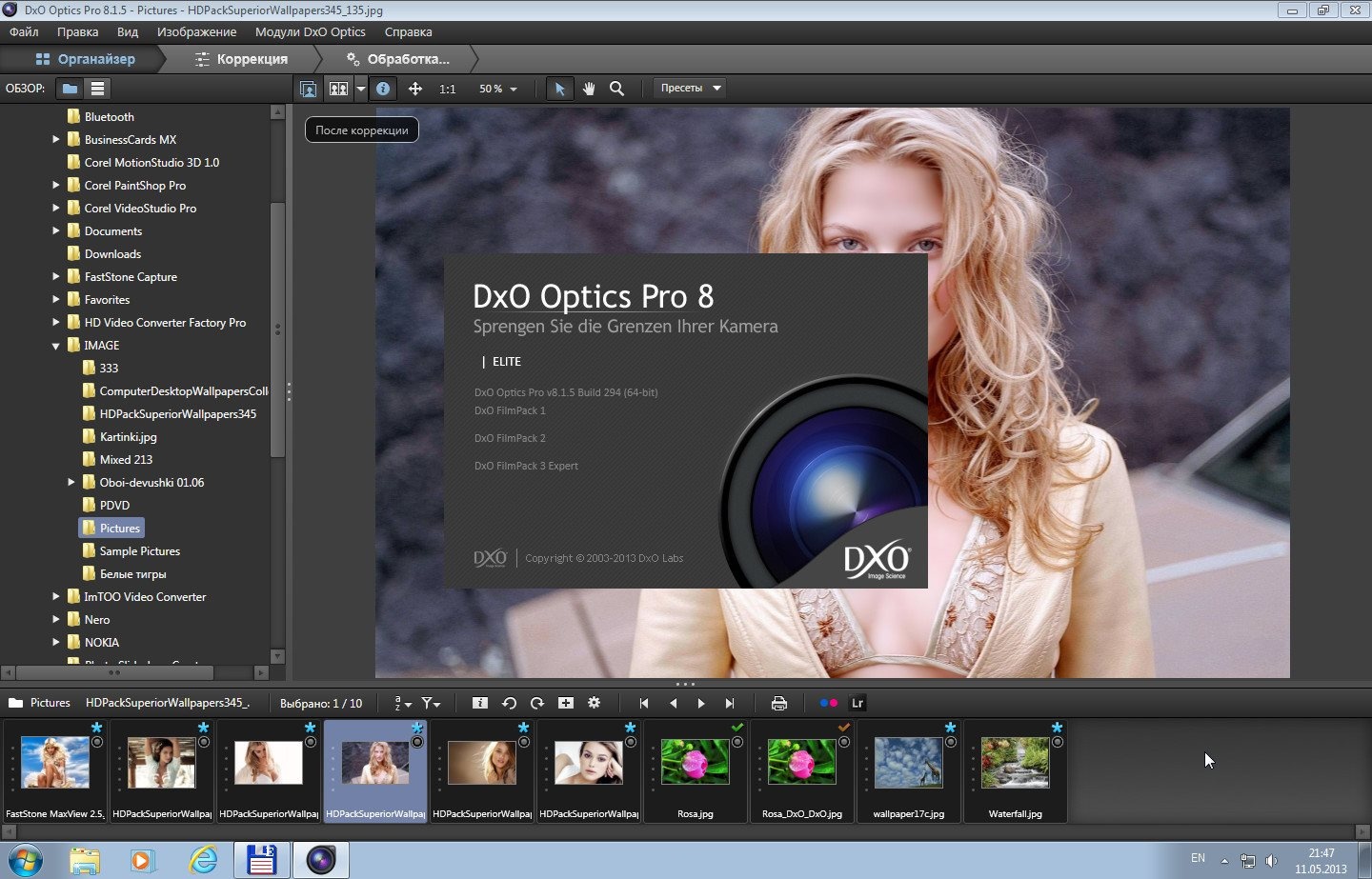Export to Lightroom via Lr icon
Viewport: 1372px width, 879px height.
tap(857, 703)
